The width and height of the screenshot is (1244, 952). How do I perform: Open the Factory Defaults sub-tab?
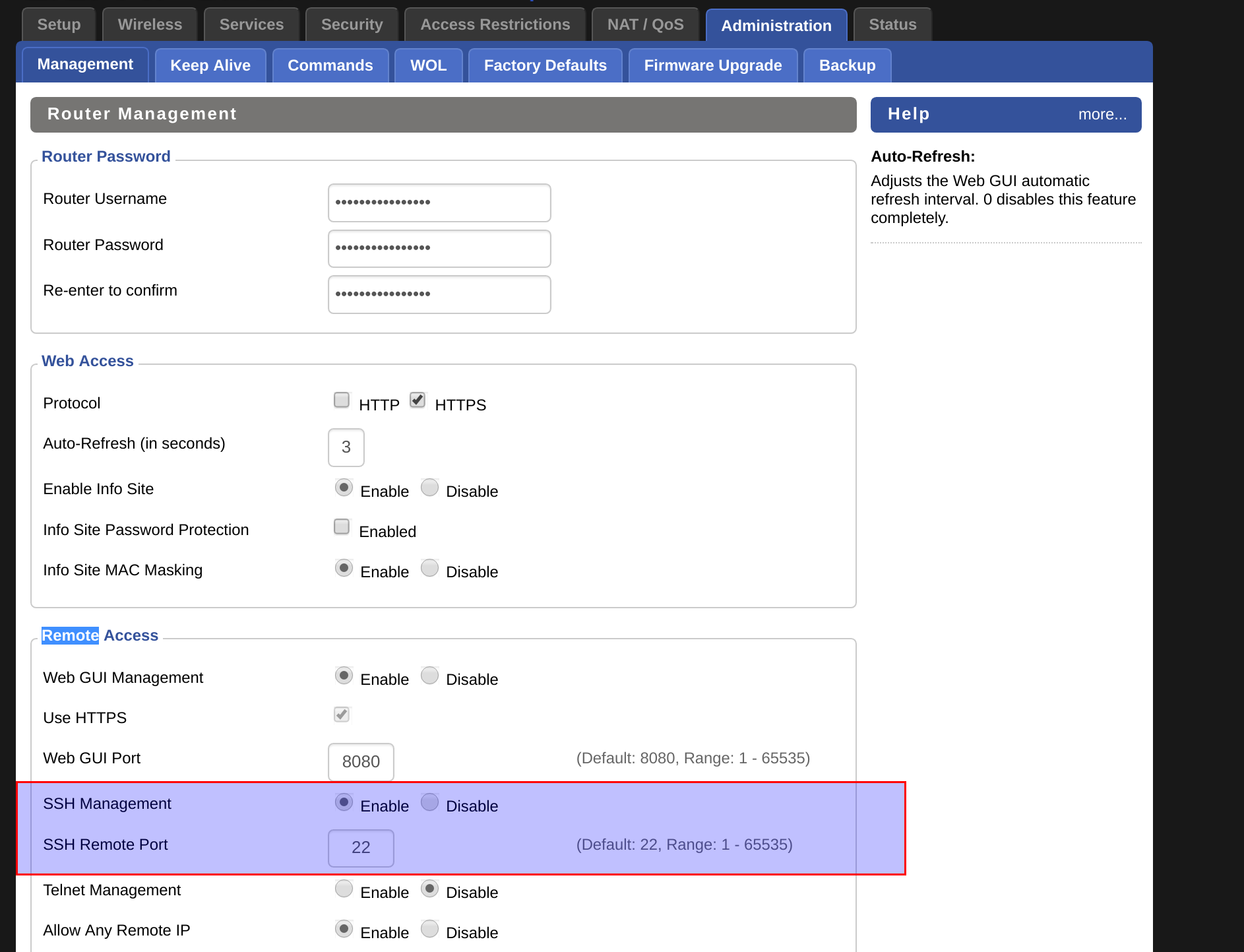point(545,65)
